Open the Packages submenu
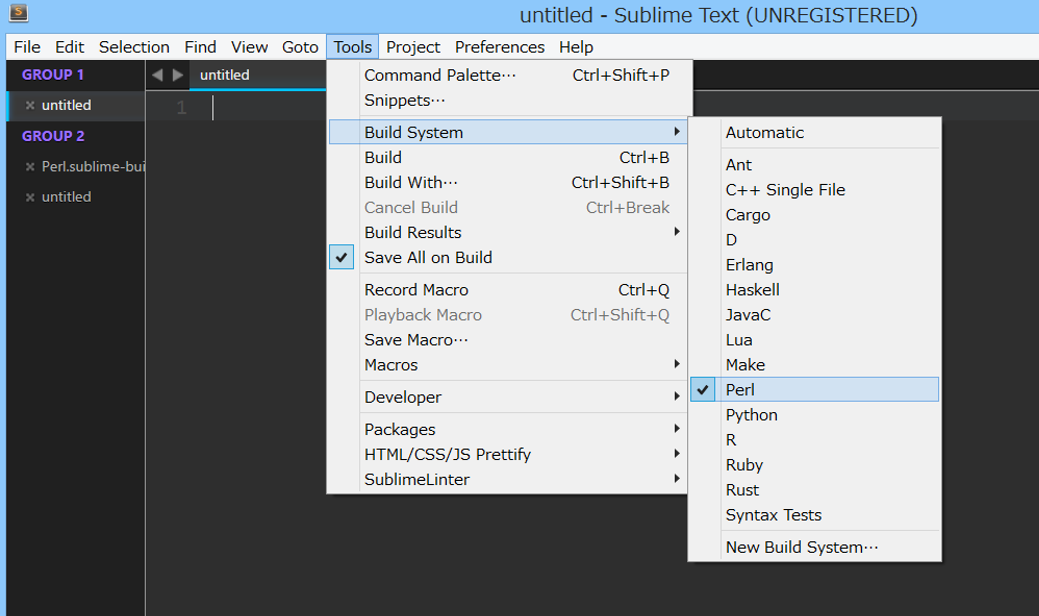The height and width of the screenshot is (616, 1039). (508, 429)
